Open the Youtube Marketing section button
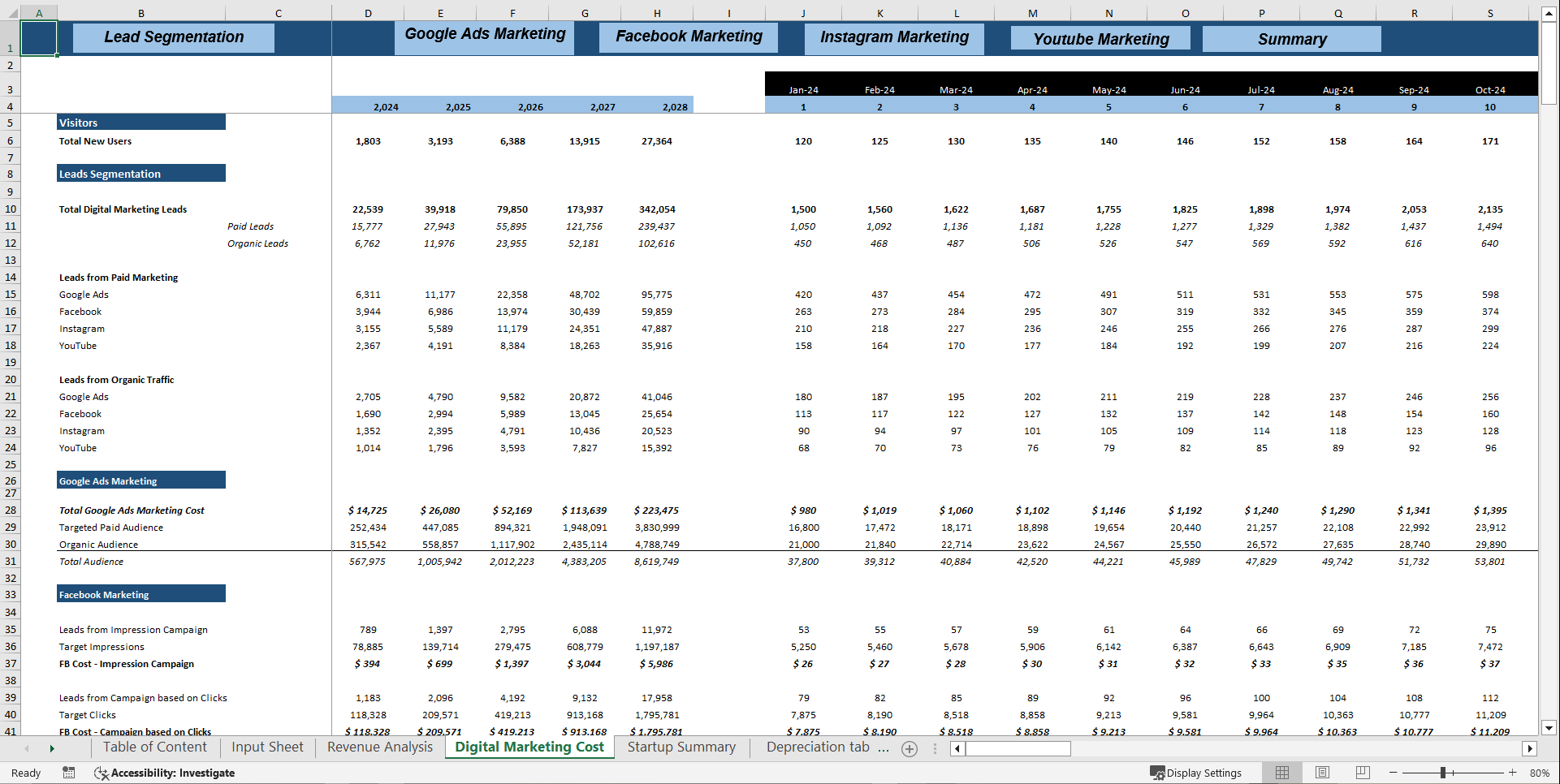 (1100, 38)
